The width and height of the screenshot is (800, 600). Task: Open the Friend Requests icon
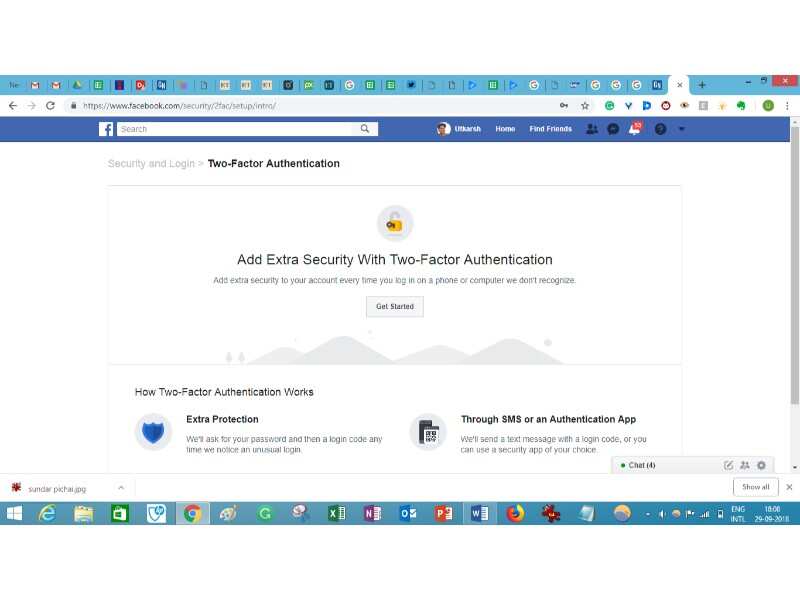(592, 129)
